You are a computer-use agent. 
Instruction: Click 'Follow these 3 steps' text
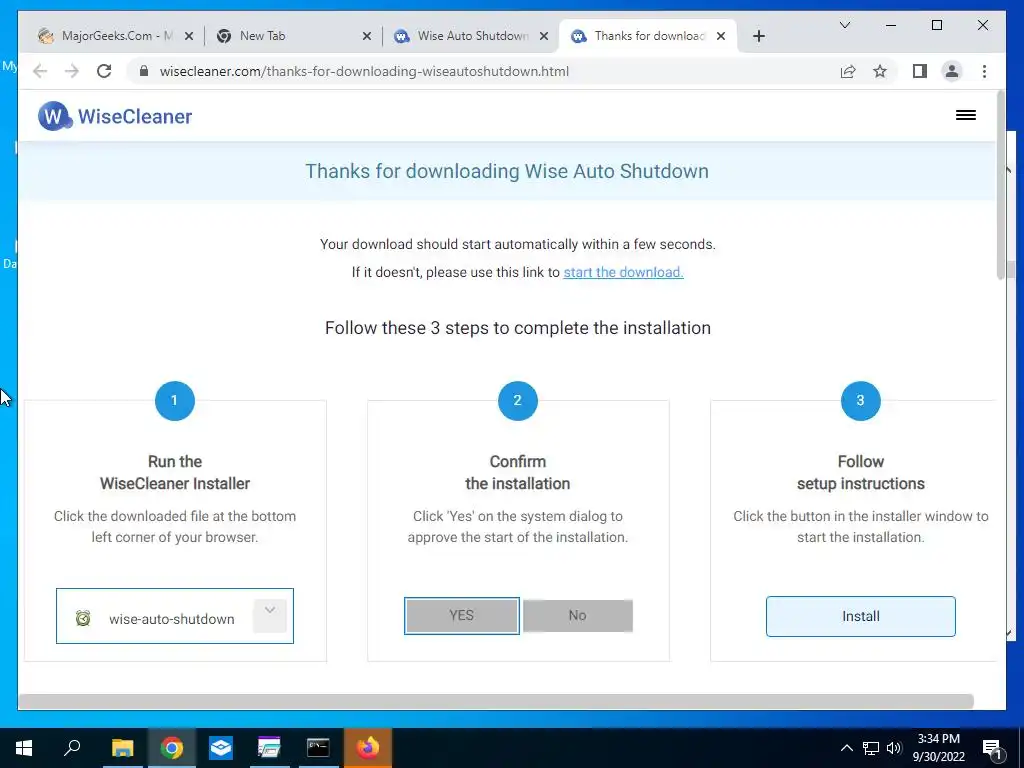click(x=518, y=328)
